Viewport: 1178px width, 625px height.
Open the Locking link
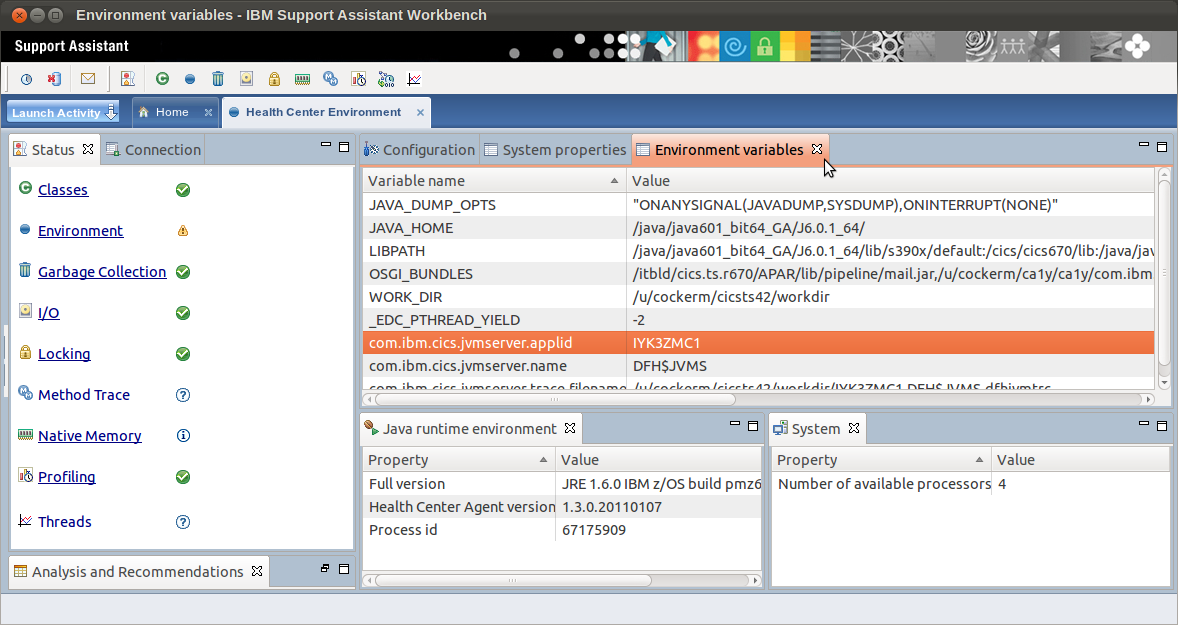click(x=64, y=354)
